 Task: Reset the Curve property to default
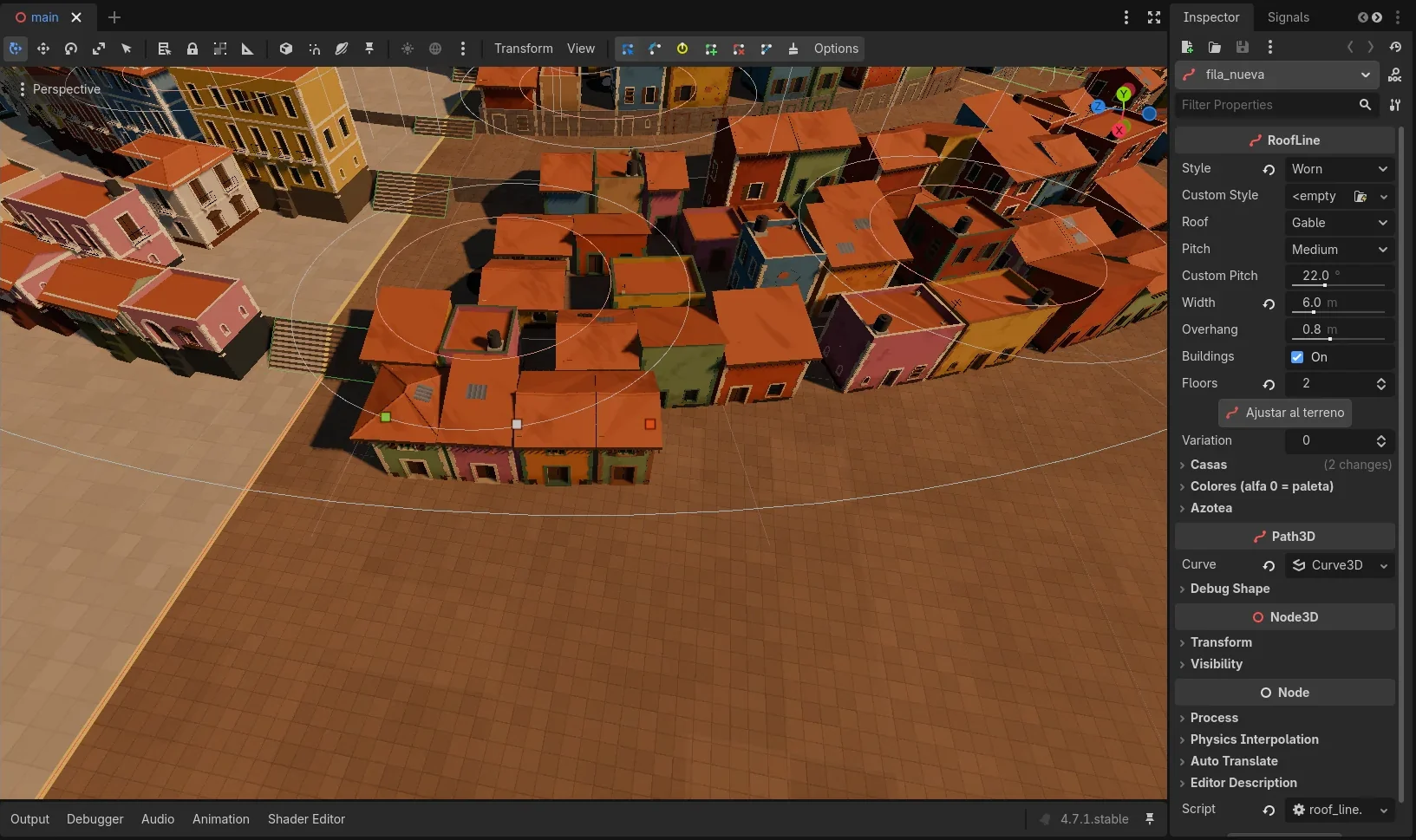tap(1269, 565)
